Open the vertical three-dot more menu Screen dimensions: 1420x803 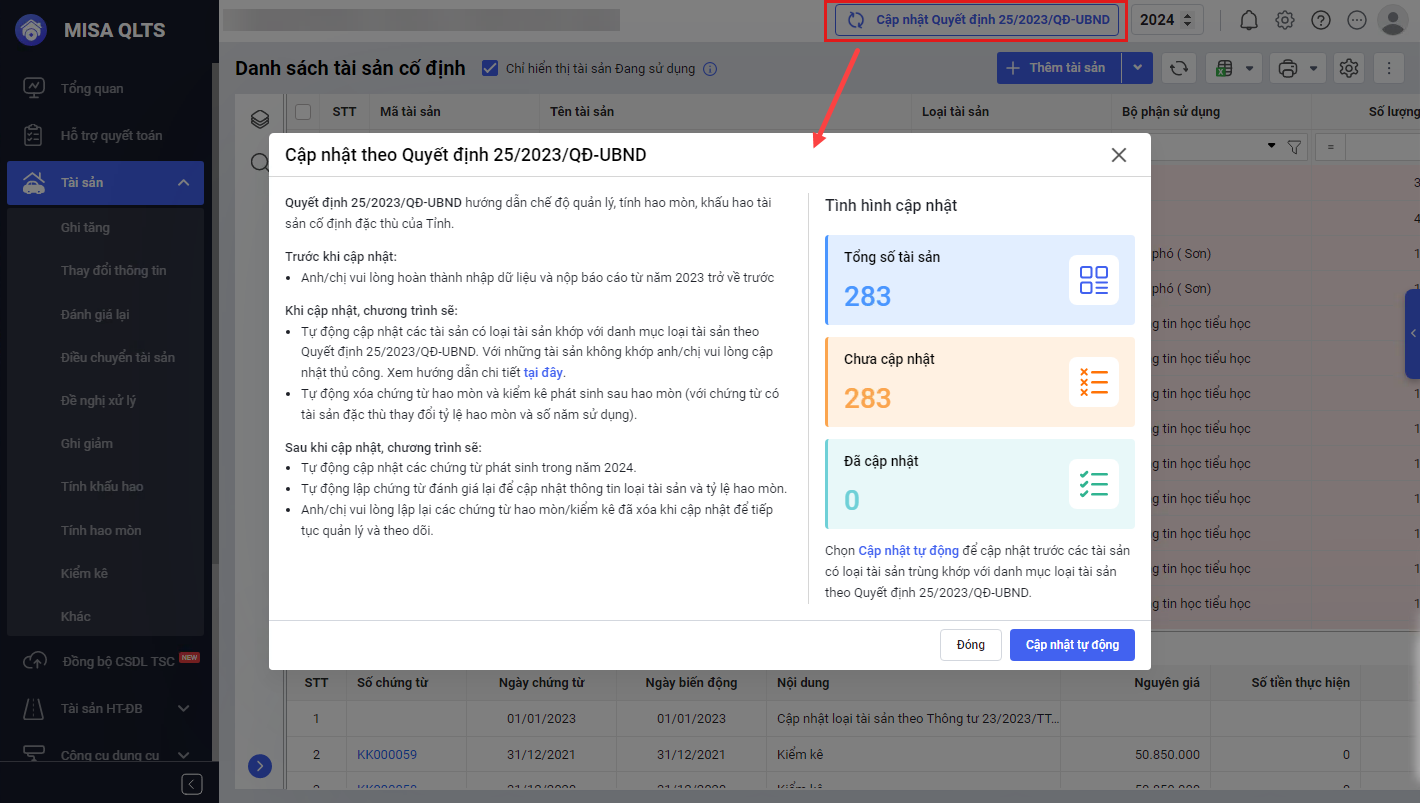[x=1388, y=68]
